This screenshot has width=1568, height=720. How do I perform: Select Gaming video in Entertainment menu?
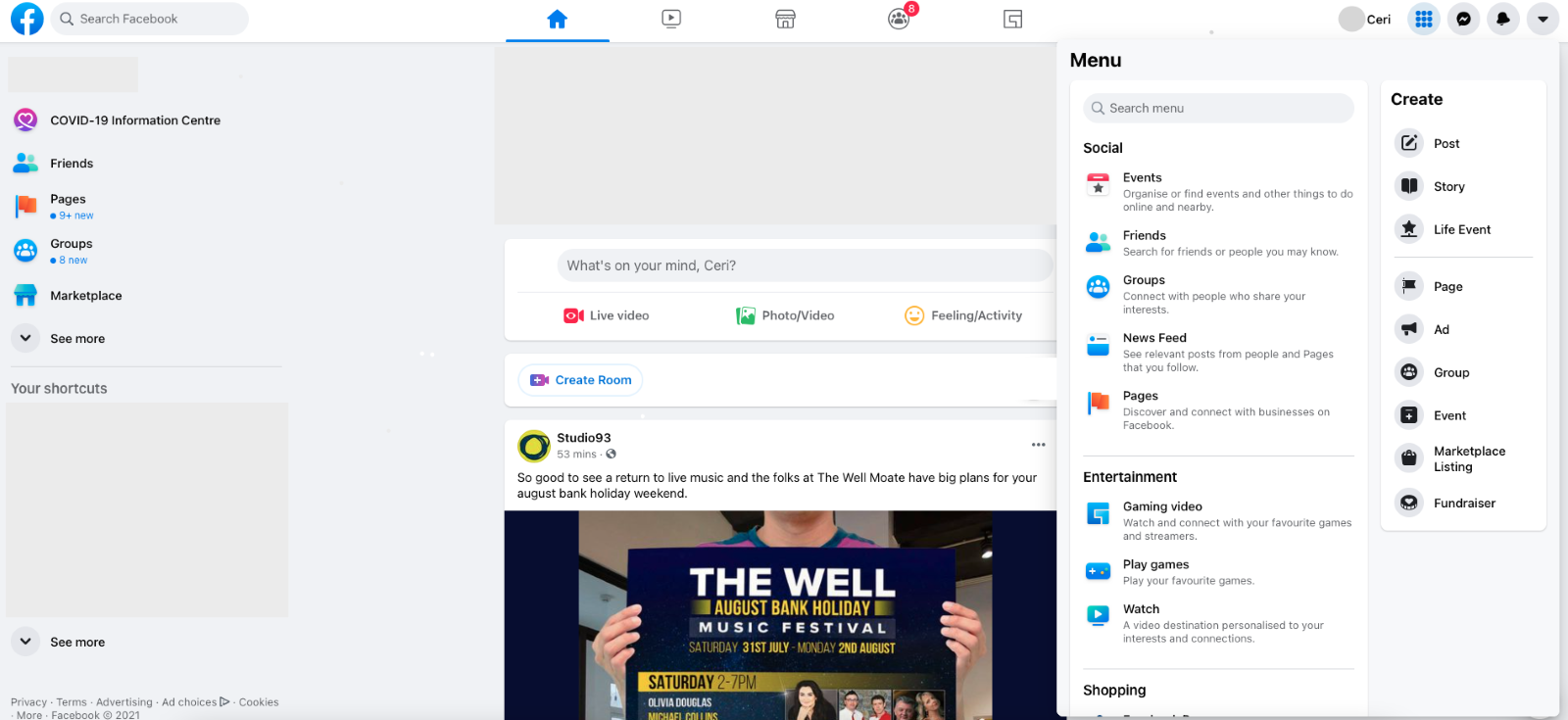(1219, 520)
